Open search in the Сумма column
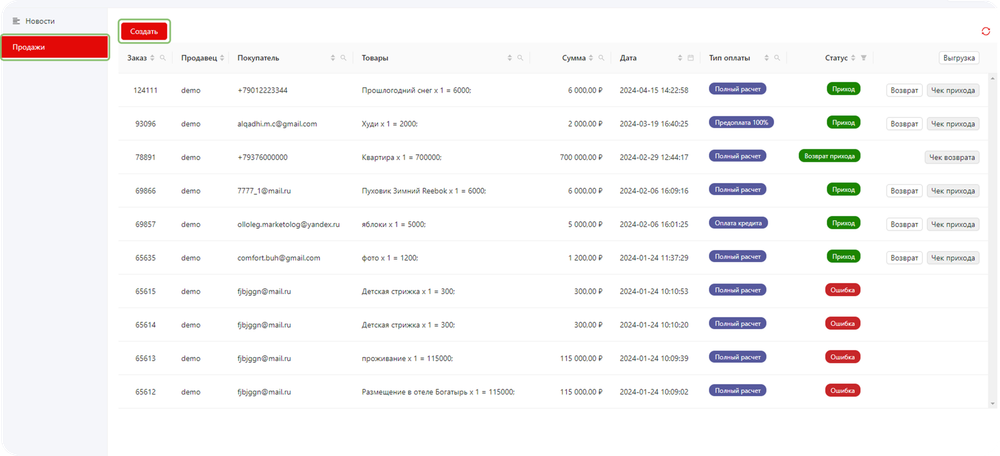 click(x=601, y=58)
